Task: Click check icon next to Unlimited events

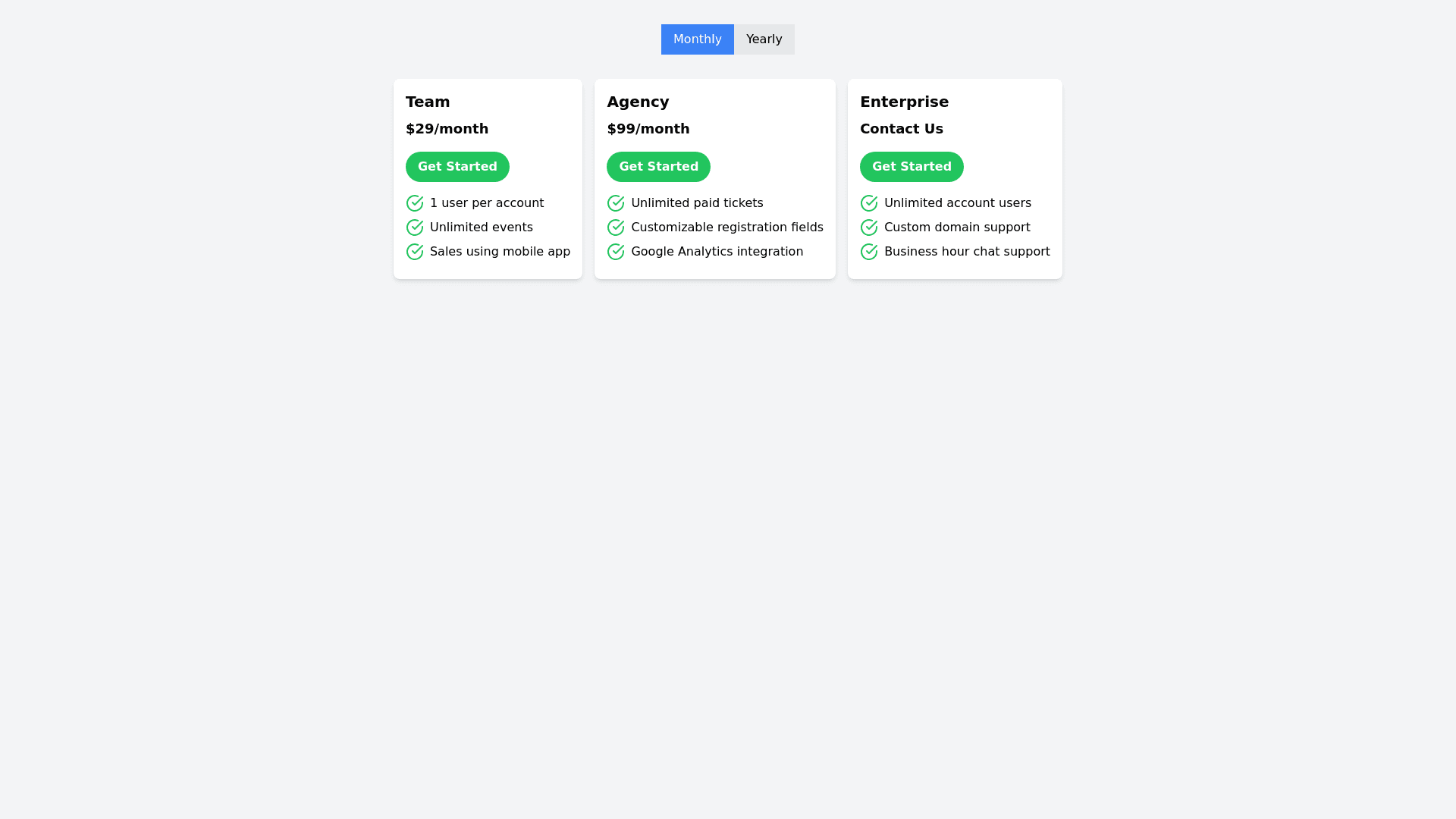Action: pyautogui.click(x=415, y=227)
